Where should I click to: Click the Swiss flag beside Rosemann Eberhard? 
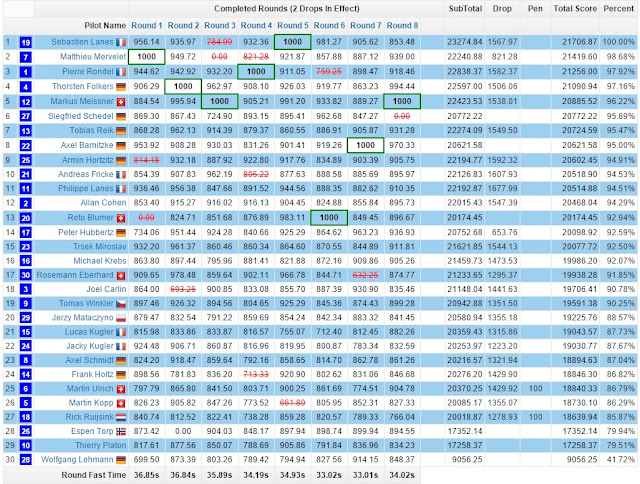click(x=121, y=276)
